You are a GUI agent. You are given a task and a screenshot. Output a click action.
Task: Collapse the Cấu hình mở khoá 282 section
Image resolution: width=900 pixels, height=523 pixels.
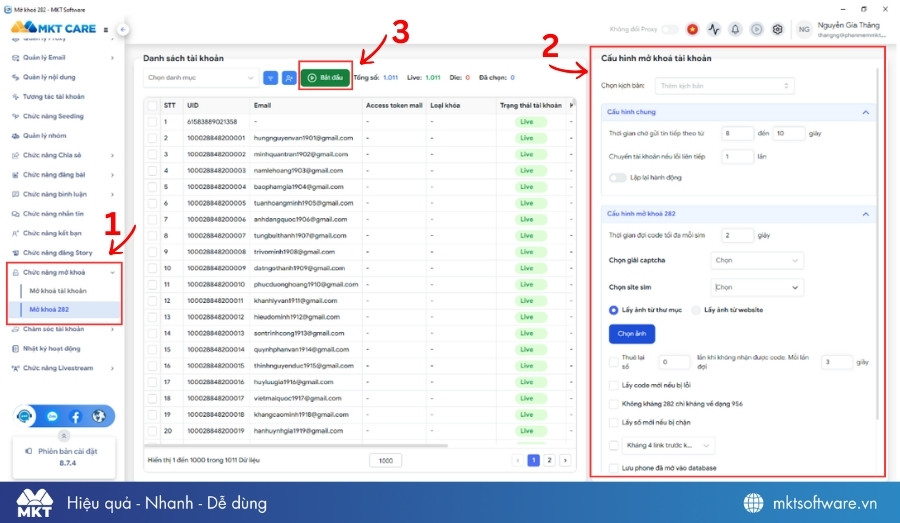(866, 214)
